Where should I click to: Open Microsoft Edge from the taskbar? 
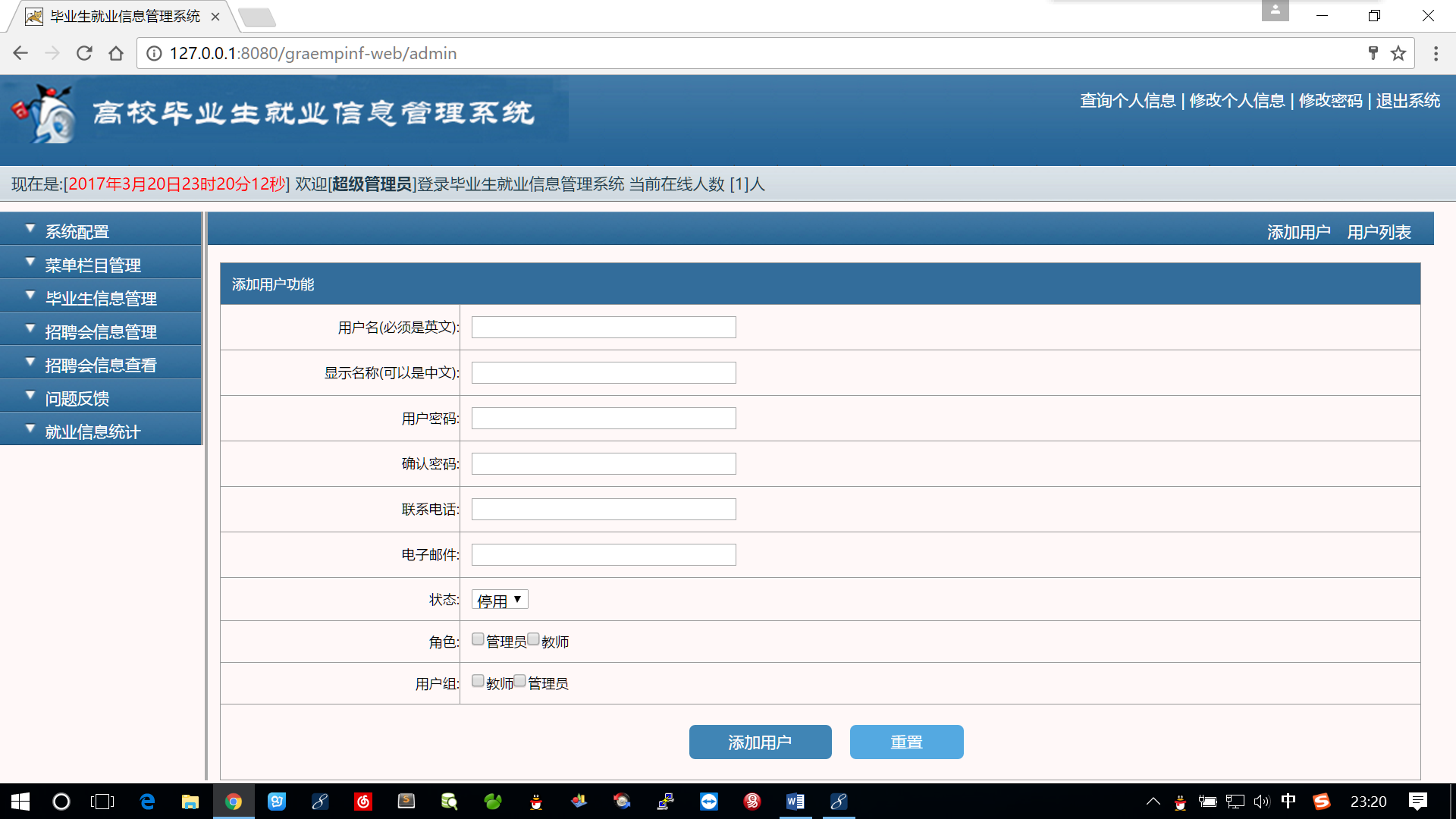tap(147, 802)
